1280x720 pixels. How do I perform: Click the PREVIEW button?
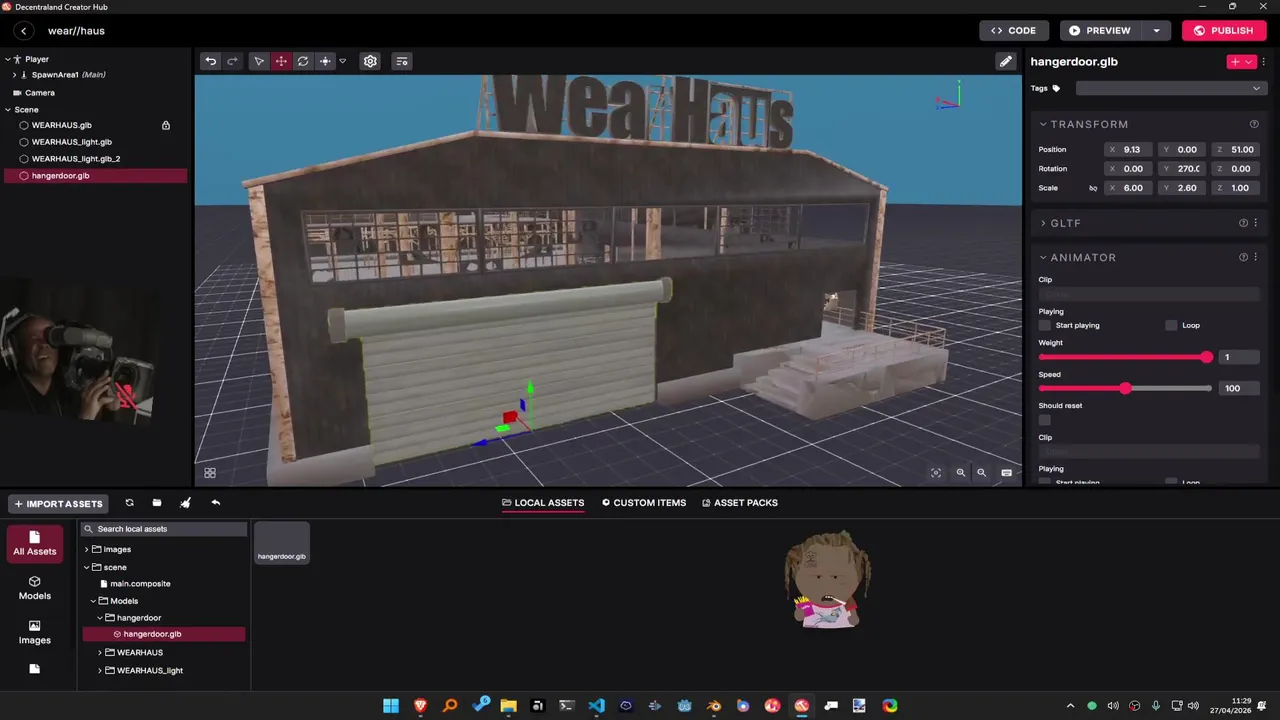[1100, 30]
